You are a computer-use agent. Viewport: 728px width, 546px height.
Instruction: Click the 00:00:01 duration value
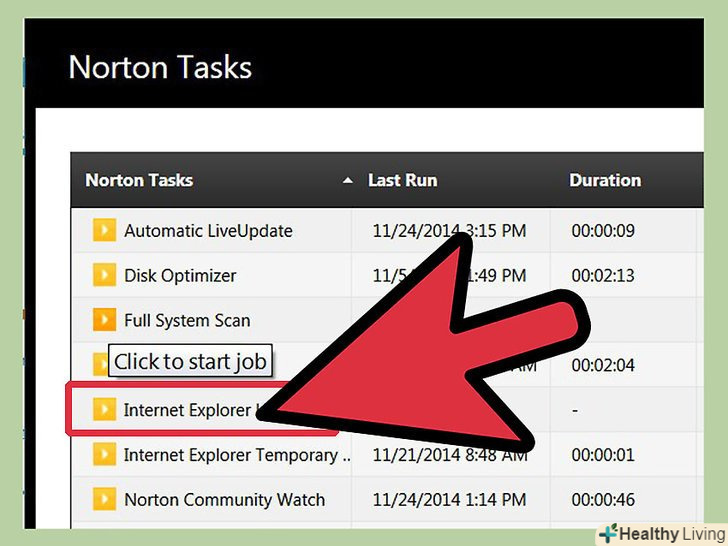click(x=603, y=455)
